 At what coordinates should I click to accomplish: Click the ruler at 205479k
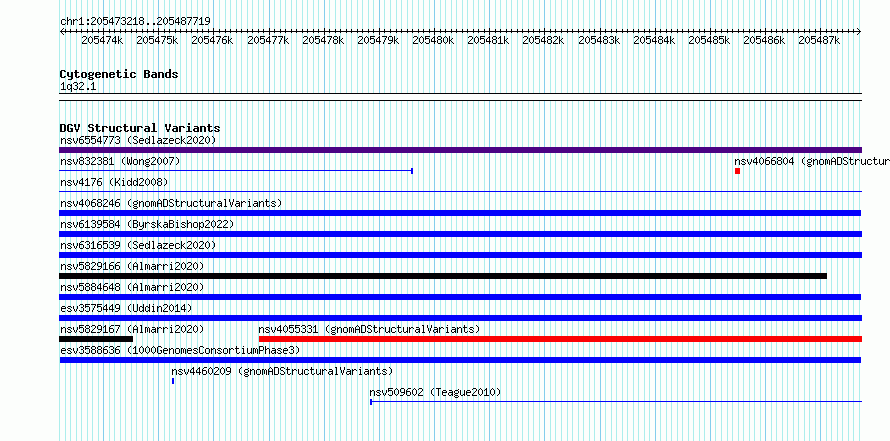(x=378, y=40)
